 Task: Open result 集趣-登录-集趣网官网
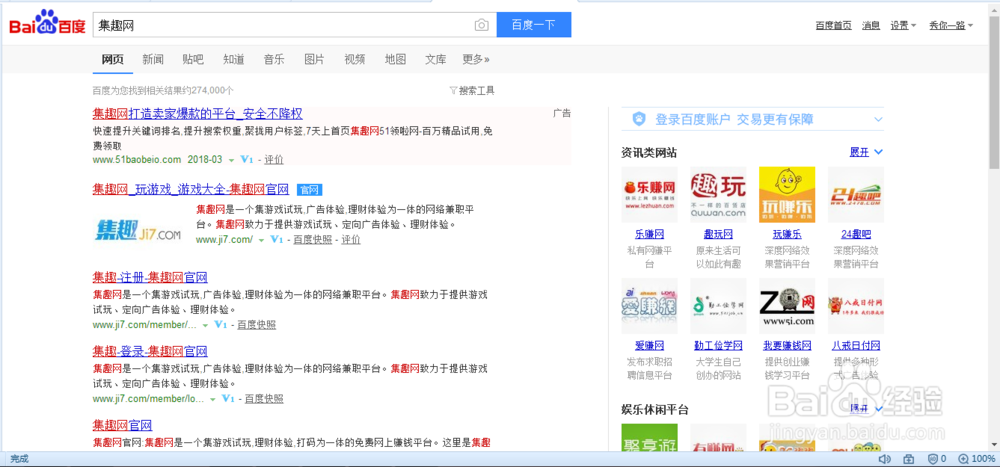click(150, 352)
